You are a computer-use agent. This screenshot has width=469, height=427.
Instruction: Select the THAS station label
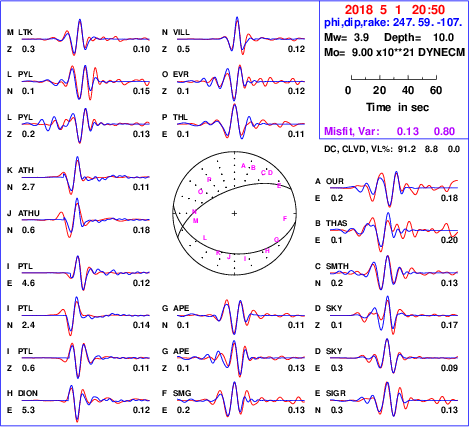coord(337,223)
